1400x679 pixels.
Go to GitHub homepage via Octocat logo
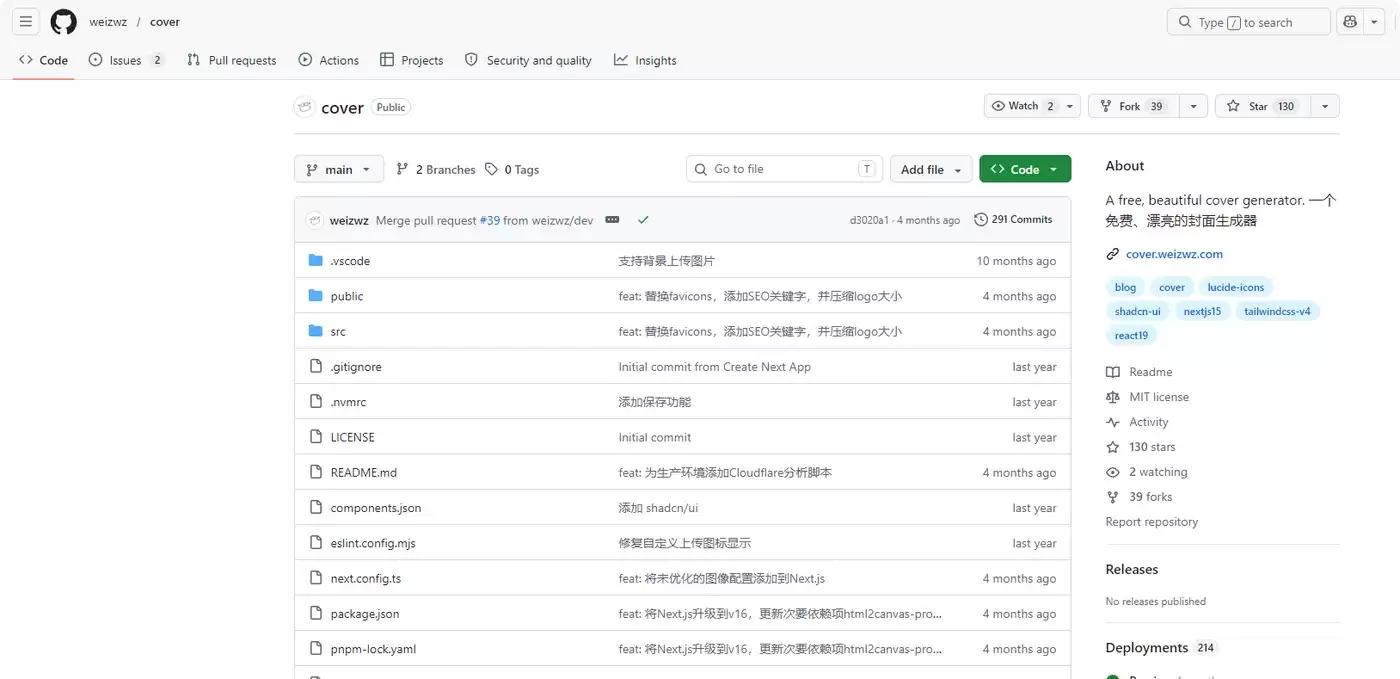tap(63, 21)
